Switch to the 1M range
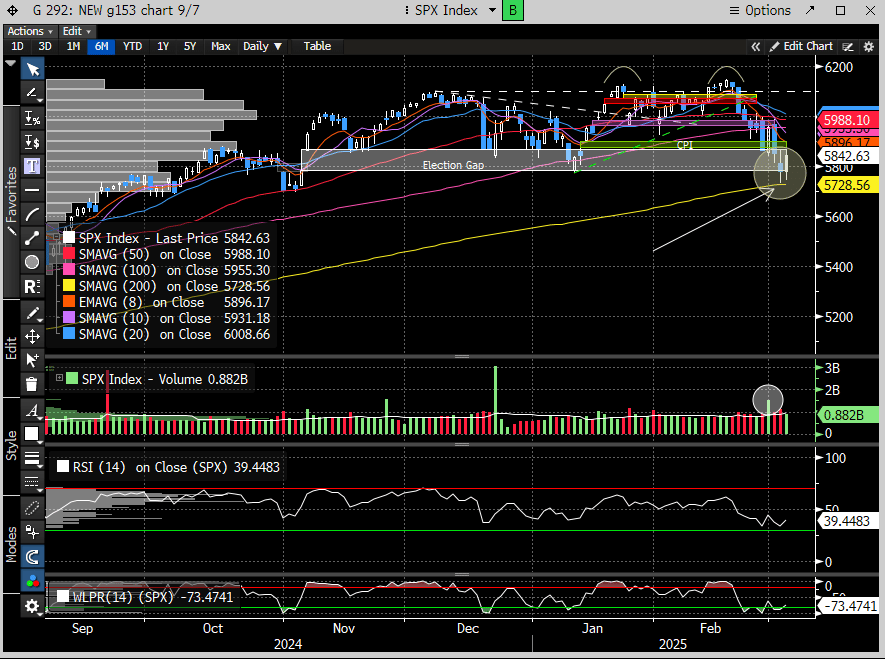The height and width of the screenshot is (659, 885). (x=73, y=46)
